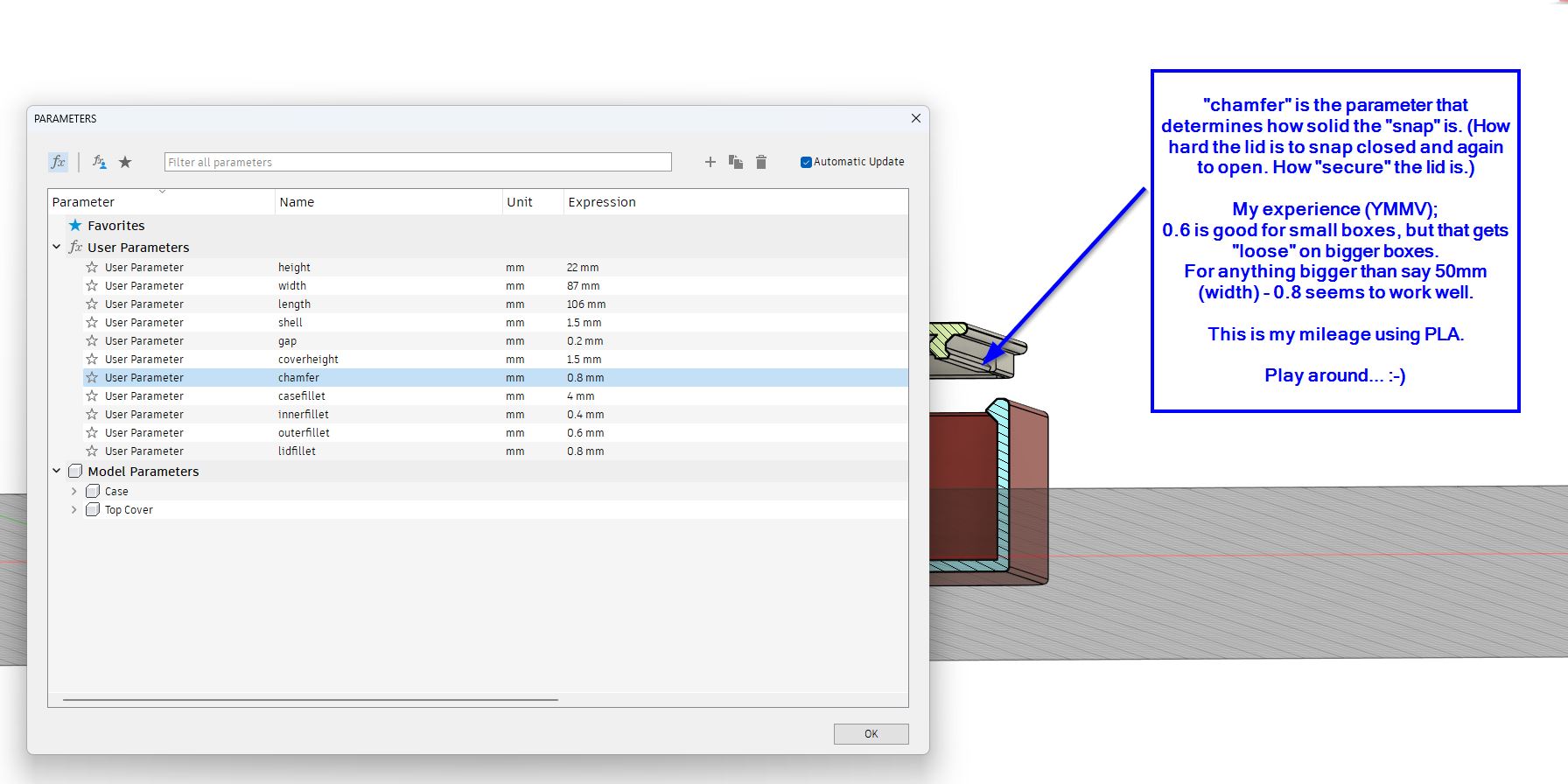Delete parameter using the trash icon

click(x=761, y=162)
